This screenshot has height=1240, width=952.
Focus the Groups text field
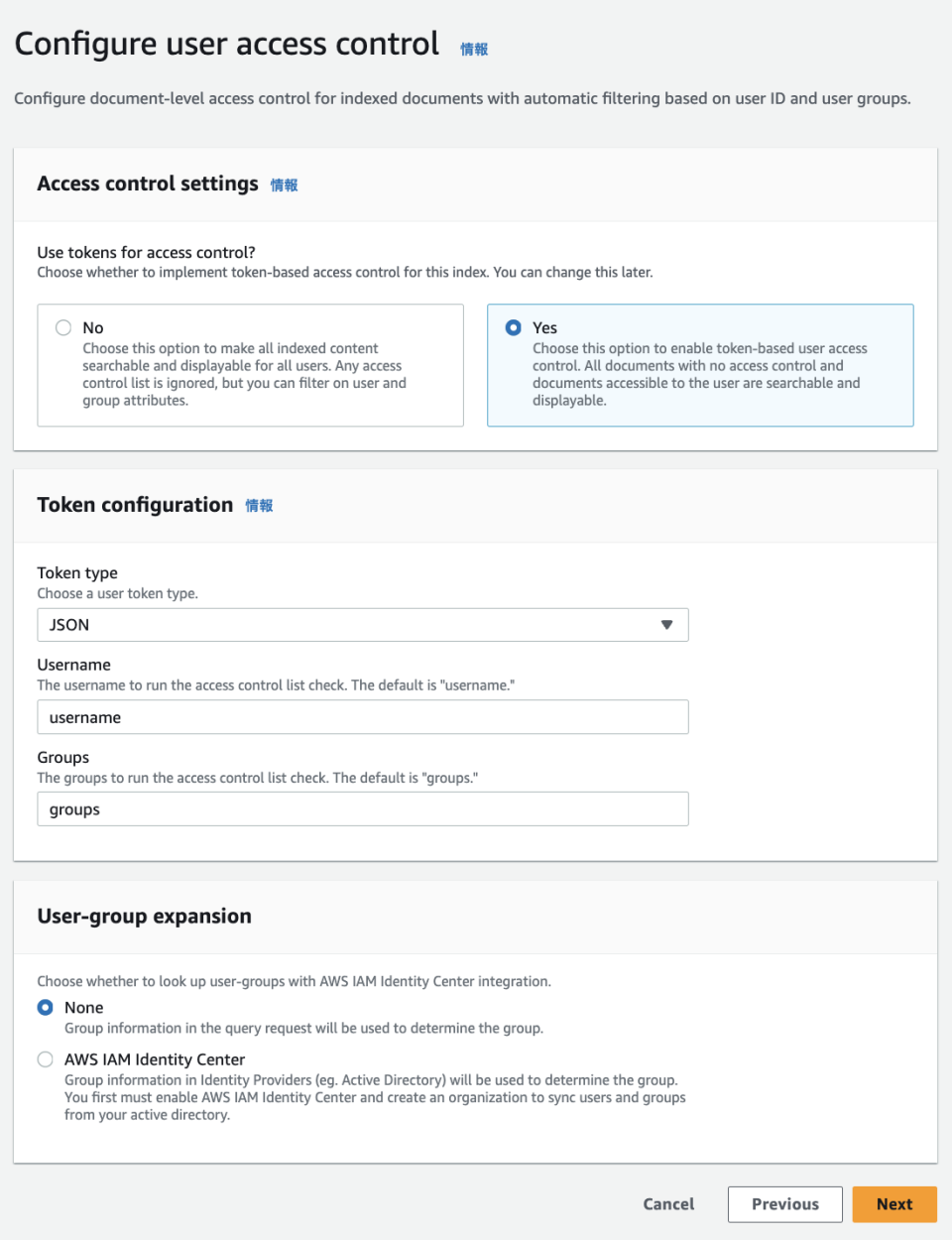pos(362,809)
